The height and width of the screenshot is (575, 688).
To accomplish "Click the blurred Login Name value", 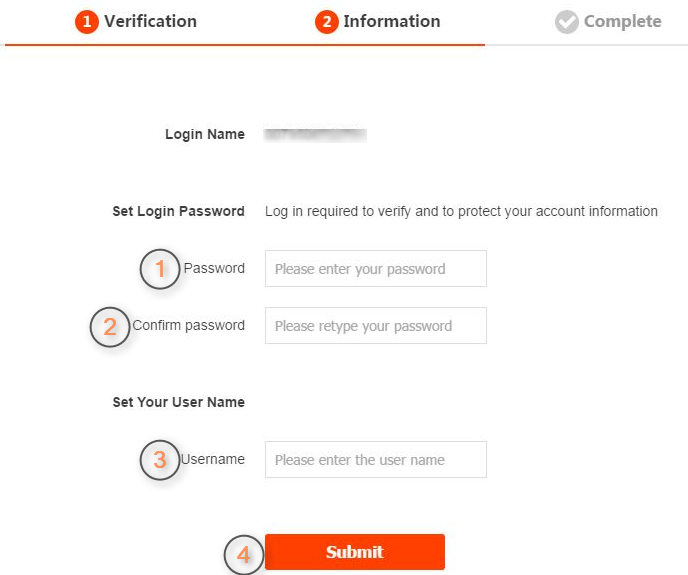I will [315, 133].
